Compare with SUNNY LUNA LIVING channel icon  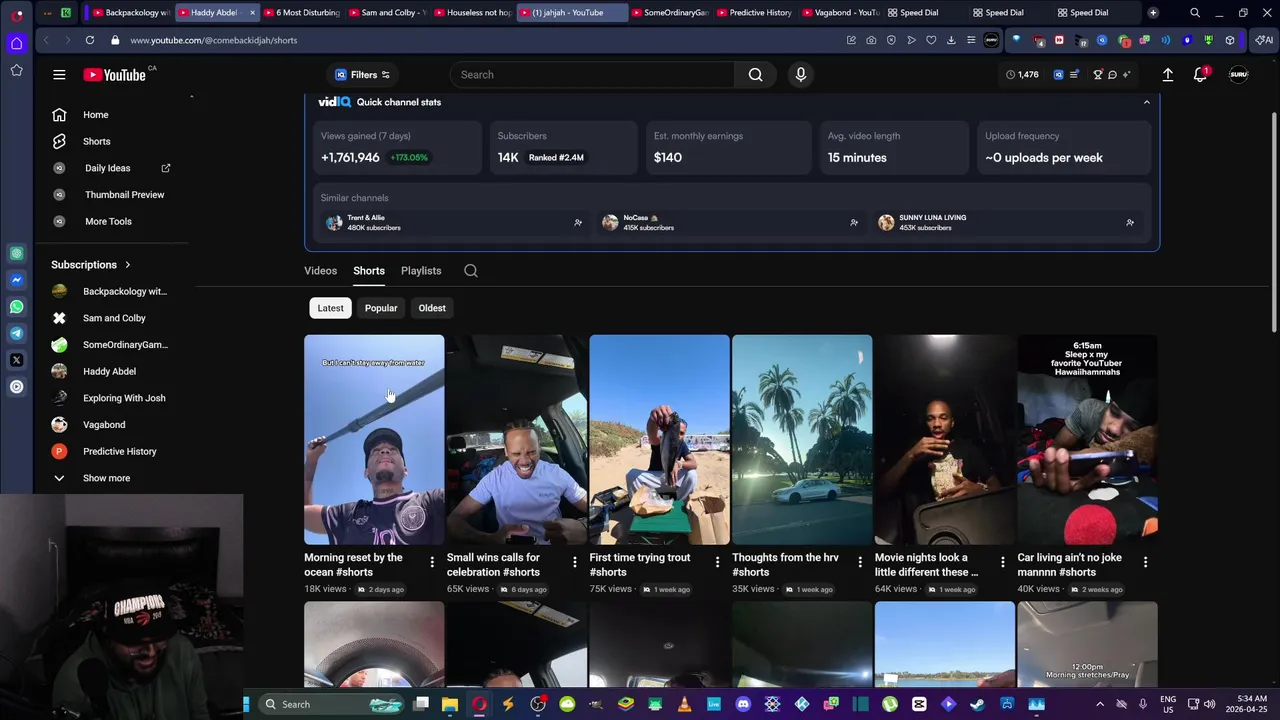1129,223
